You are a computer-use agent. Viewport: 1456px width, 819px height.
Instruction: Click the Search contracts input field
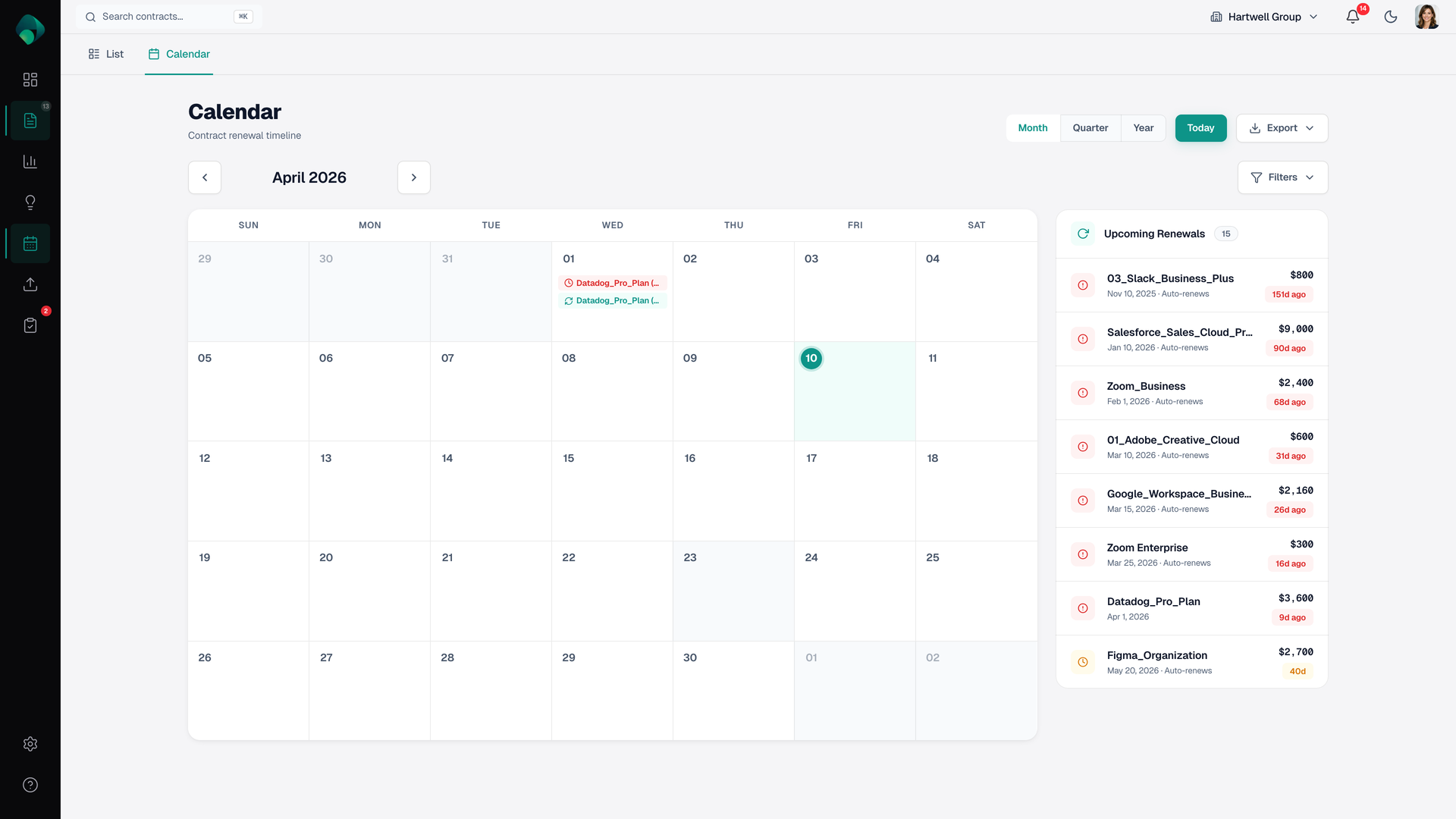point(167,17)
